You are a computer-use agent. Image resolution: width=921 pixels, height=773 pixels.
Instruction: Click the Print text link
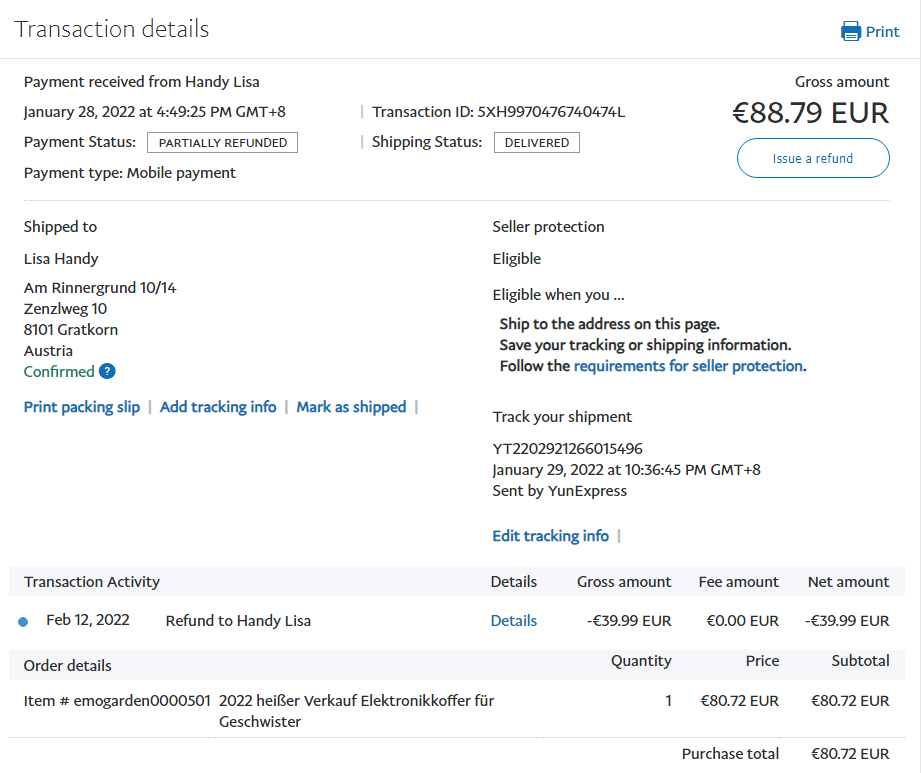coord(882,31)
